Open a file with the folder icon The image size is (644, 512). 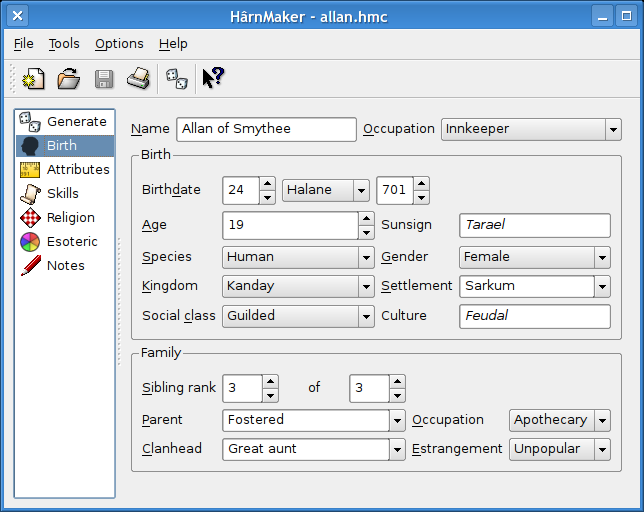[x=68, y=78]
